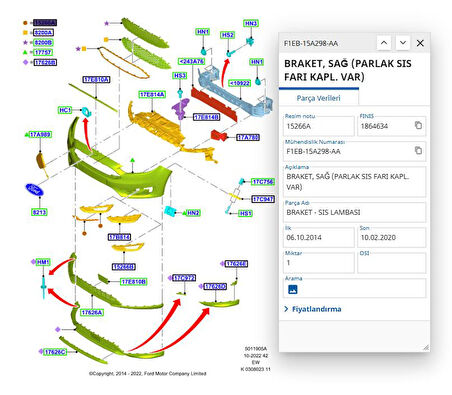Screen dimensions: 452x395
Task: Select the purple bracket part near 17E814B
Action: pos(181,108)
